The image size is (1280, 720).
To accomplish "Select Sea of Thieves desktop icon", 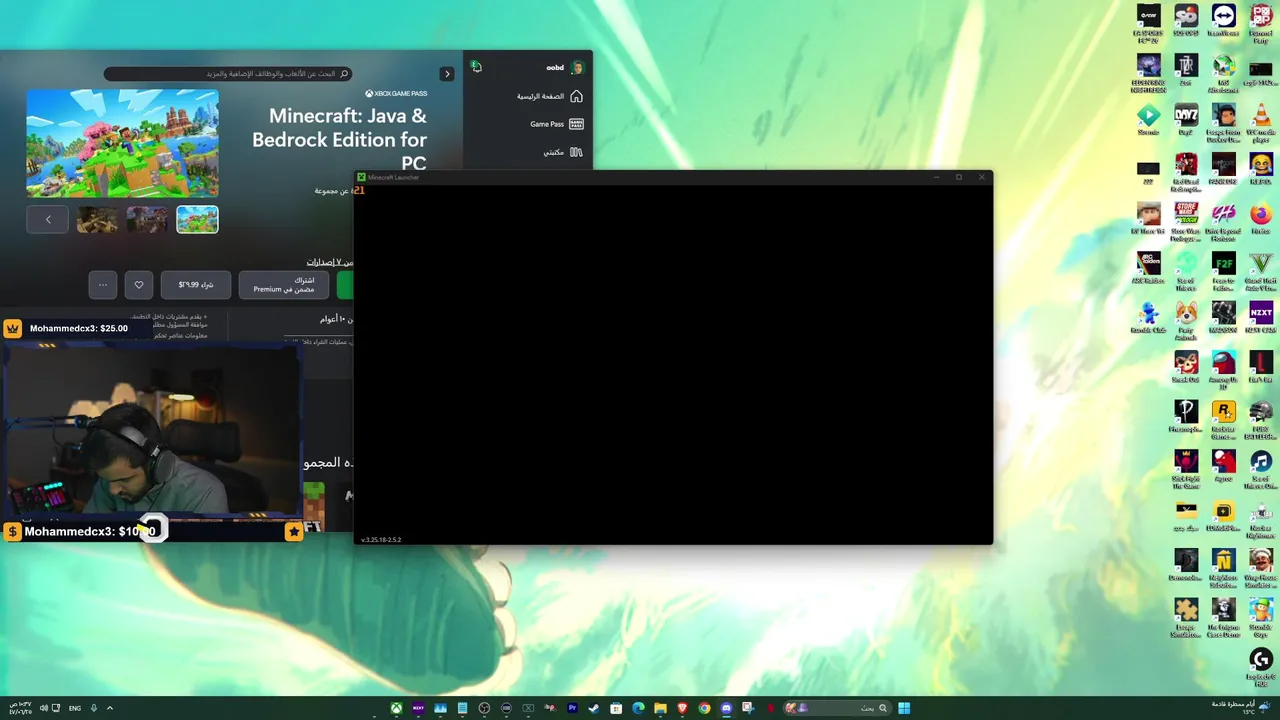I will (1186, 270).
